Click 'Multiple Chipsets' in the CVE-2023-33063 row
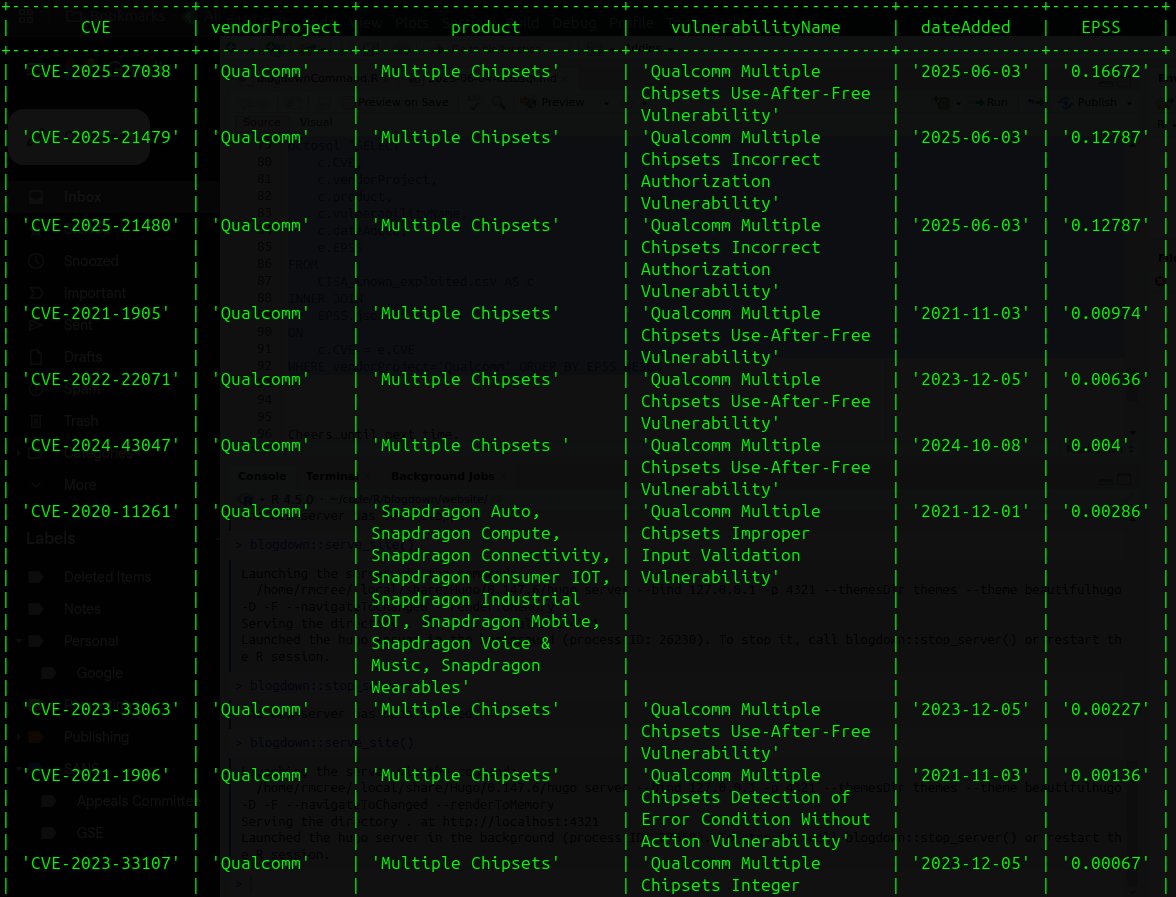This screenshot has width=1176, height=897. pos(466,710)
